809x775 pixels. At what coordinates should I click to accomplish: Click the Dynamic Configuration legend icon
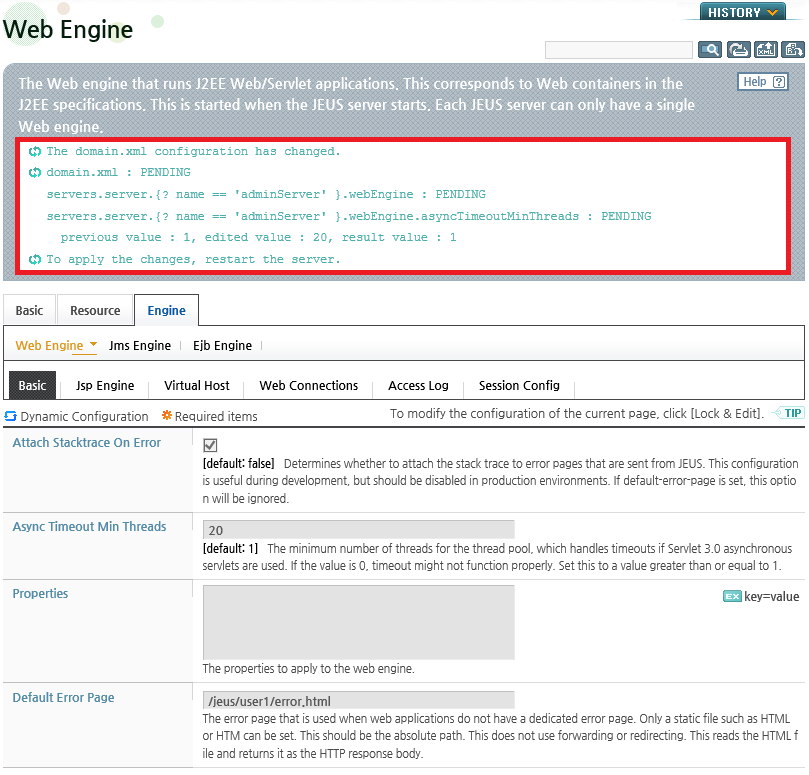pyautogui.click(x=10, y=416)
